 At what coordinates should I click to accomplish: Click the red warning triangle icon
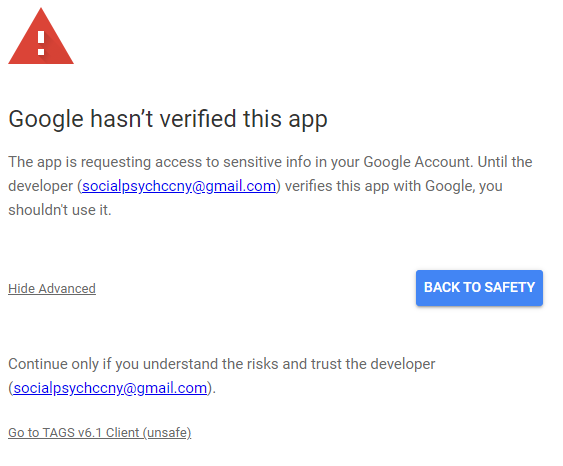[x=41, y=38]
